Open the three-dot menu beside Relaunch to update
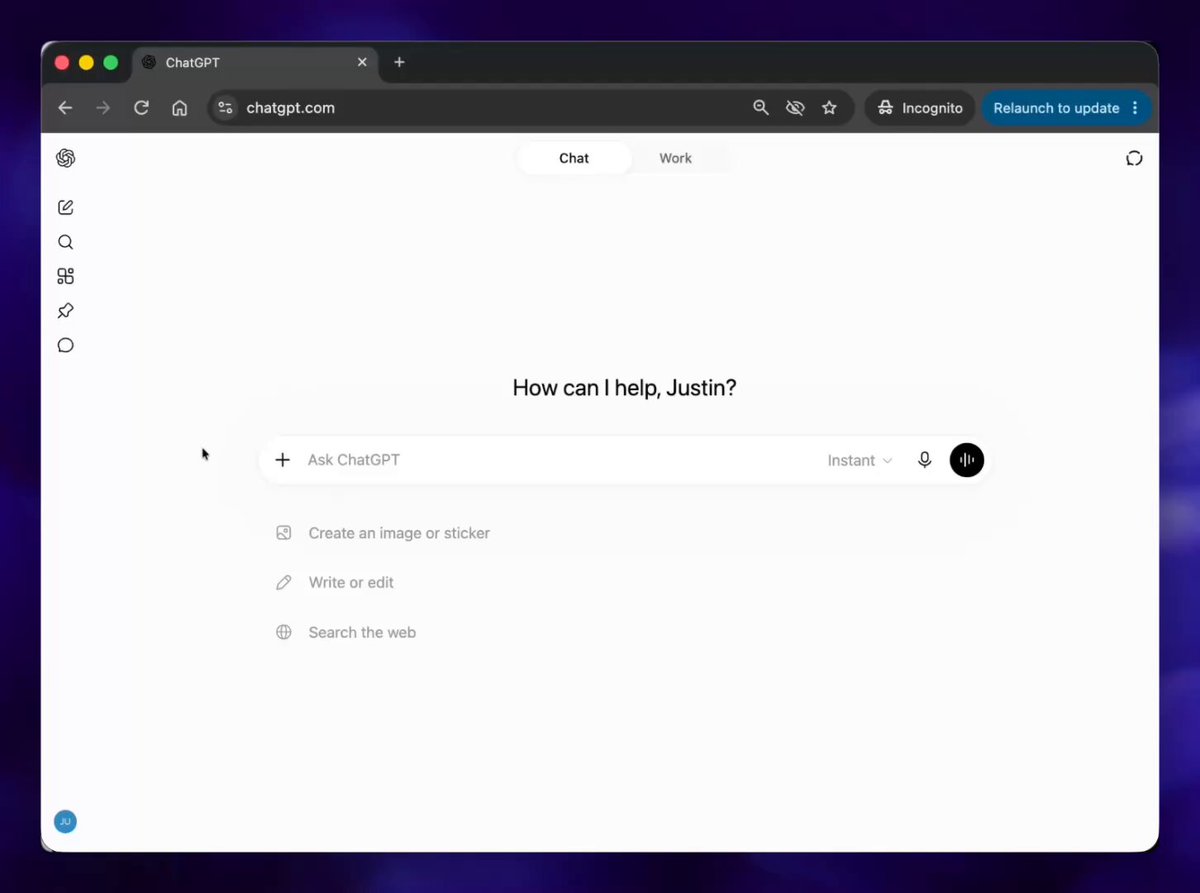 tap(1135, 108)
